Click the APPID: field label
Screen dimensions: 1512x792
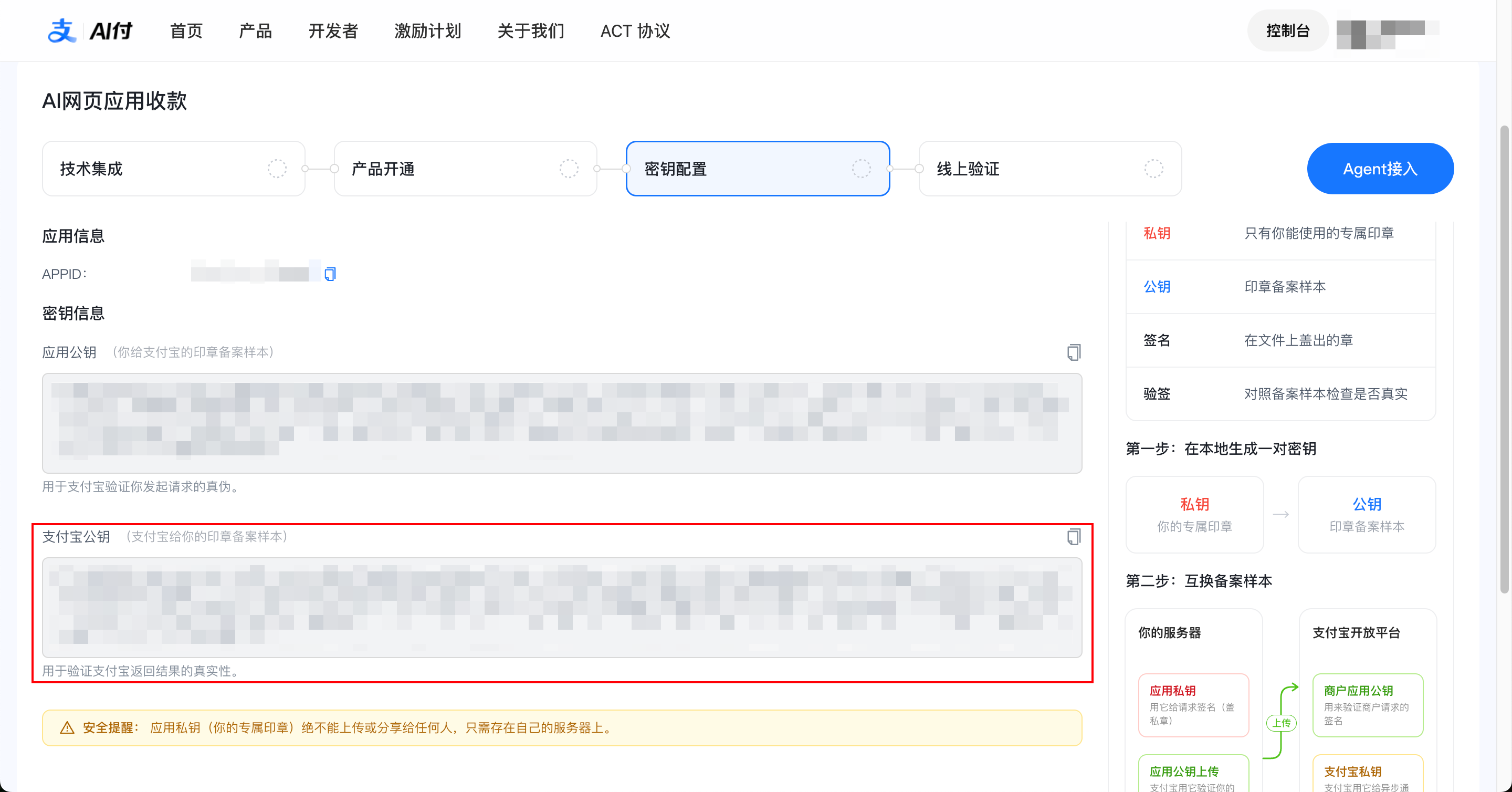coord(65,274)
